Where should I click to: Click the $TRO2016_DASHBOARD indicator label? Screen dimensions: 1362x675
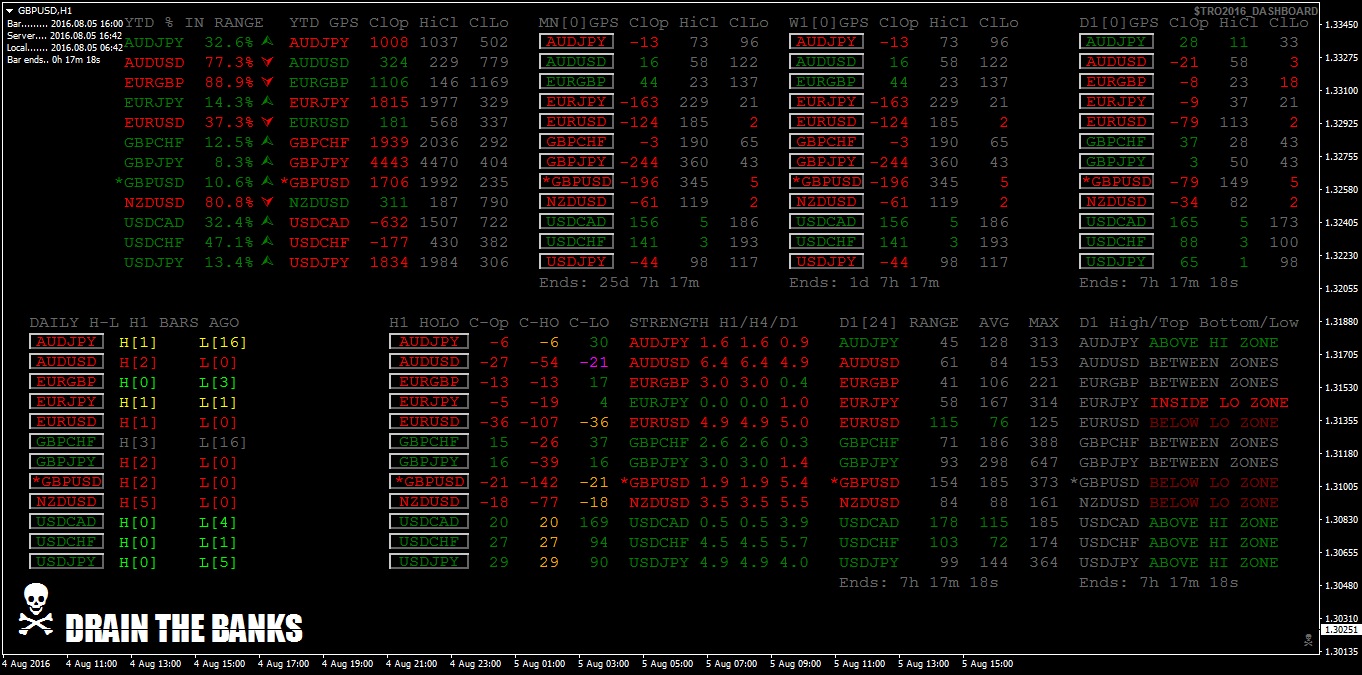[x=1255, y=11]
